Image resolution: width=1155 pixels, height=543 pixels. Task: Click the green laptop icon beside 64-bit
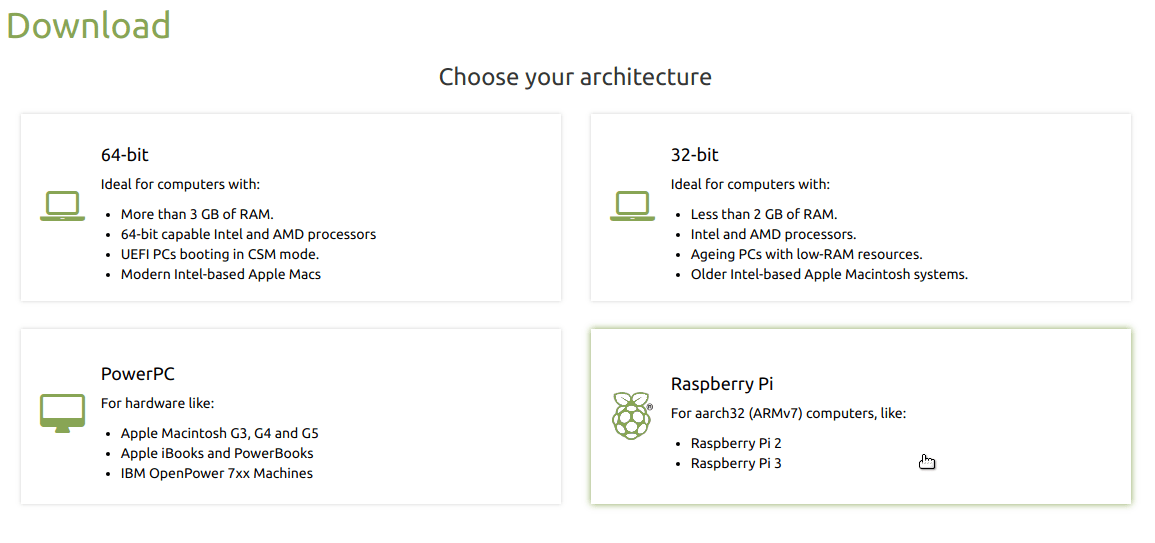coord(62,206)
